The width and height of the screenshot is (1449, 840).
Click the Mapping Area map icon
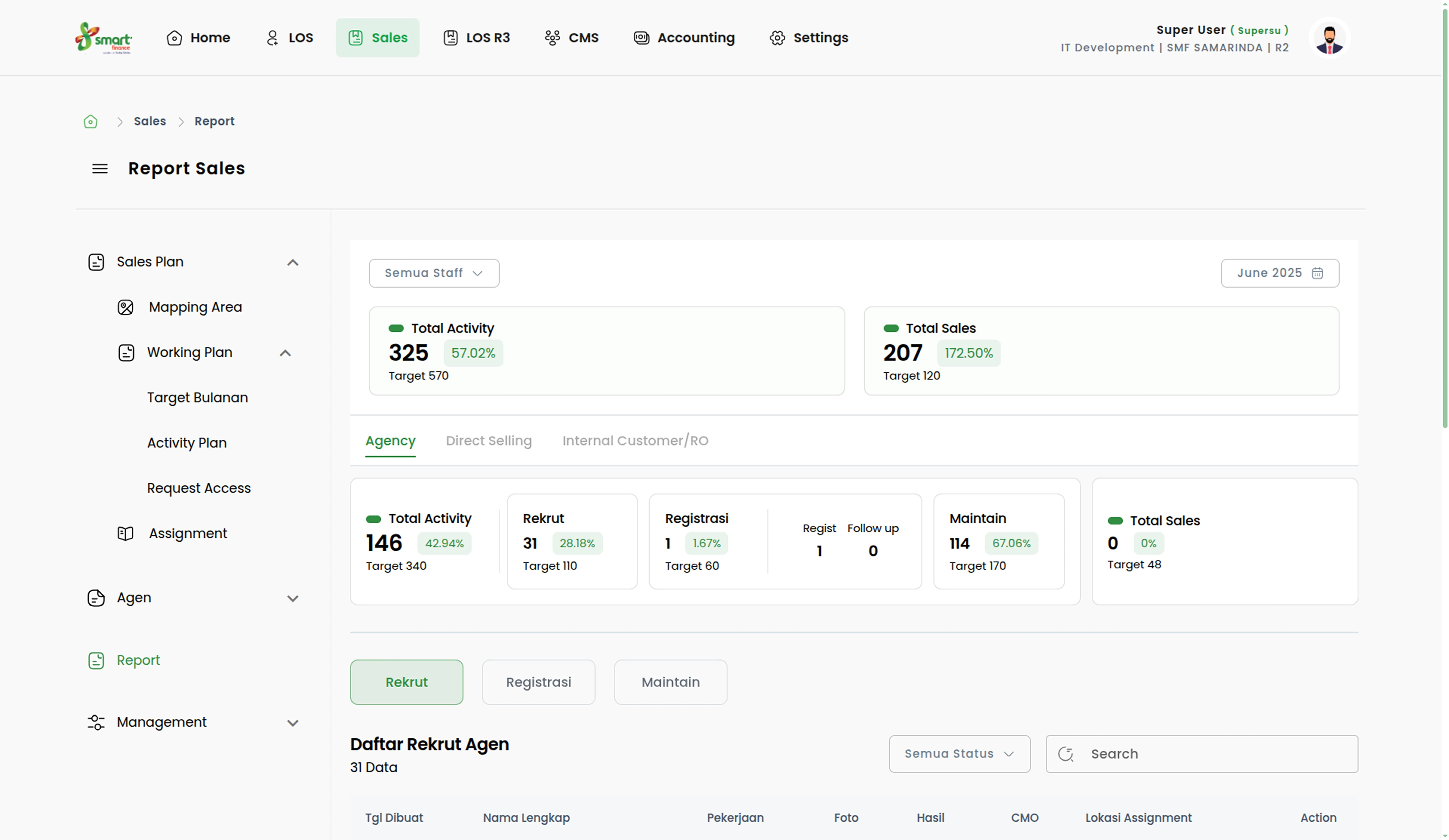tap(125, 308)
